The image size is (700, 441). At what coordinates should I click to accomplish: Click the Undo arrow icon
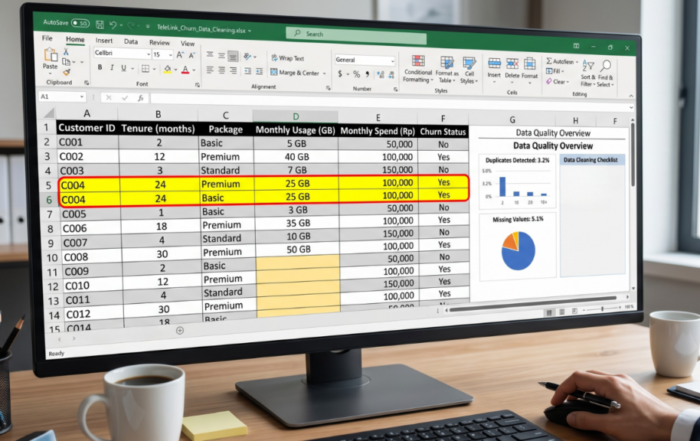point(113,25)
